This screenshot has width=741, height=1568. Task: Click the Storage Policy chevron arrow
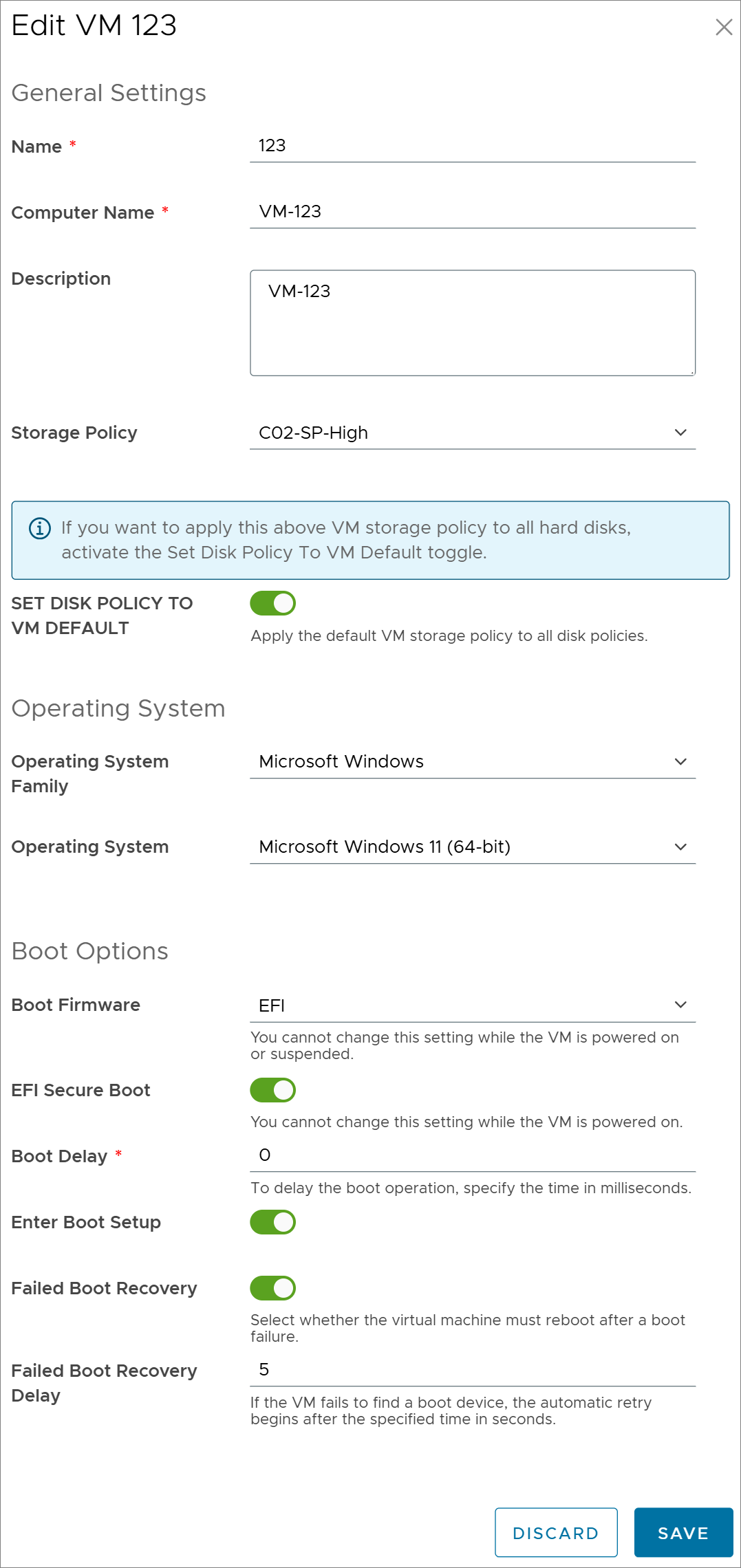point(680,433)
